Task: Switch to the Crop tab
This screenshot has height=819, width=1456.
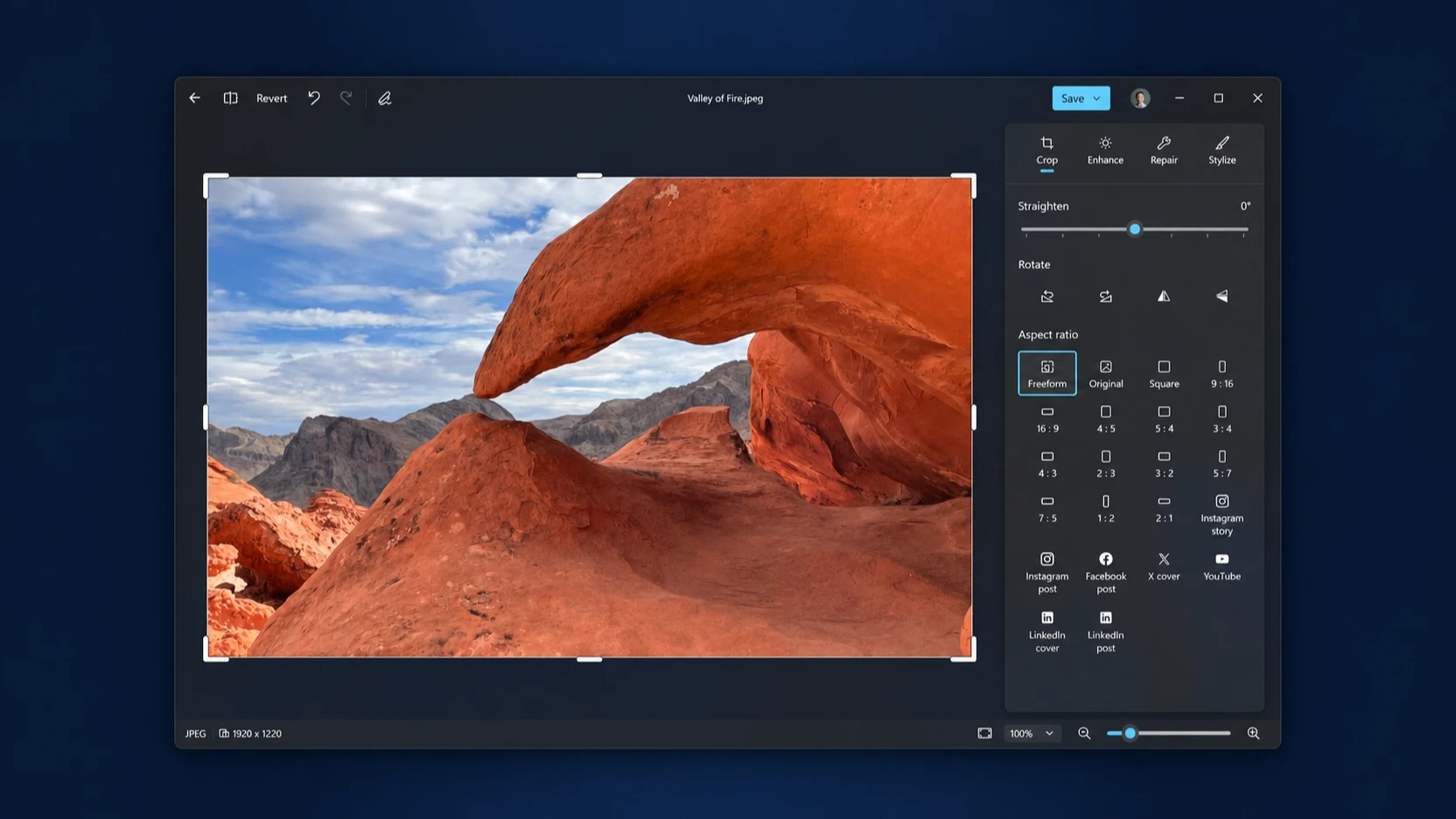Action: (1047, 150)
